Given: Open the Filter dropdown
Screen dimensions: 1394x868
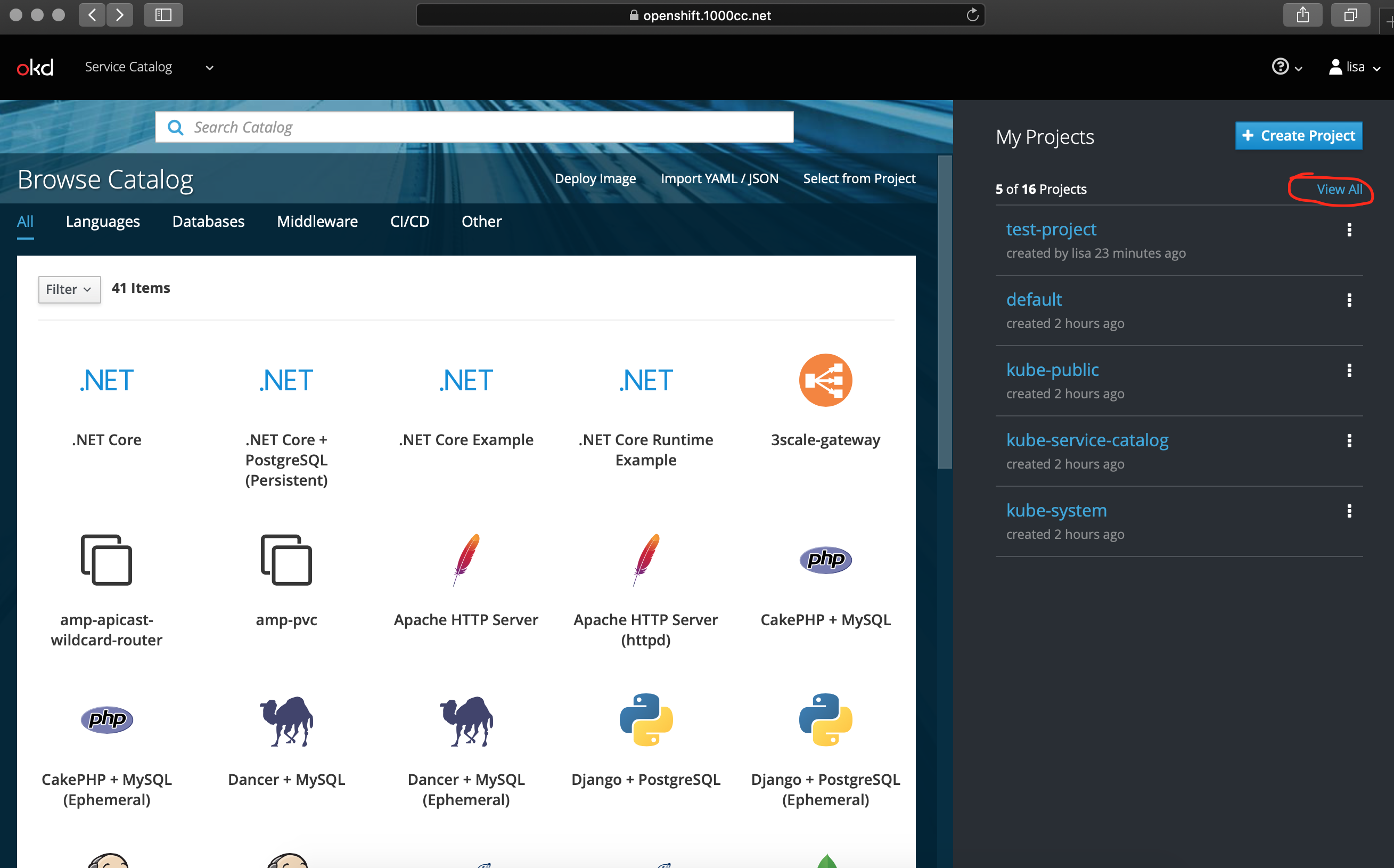Looking at the screenshot, I should (69, 289).
